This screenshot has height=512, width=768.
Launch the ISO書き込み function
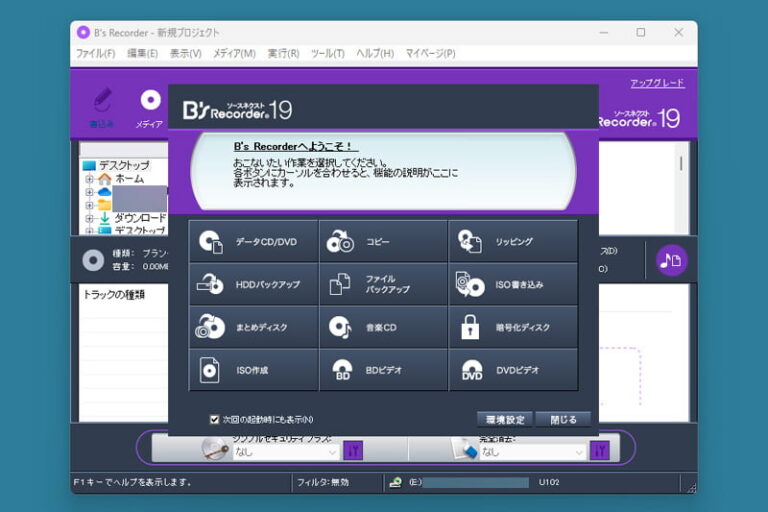pyautogui.click(x=513, y=284)
